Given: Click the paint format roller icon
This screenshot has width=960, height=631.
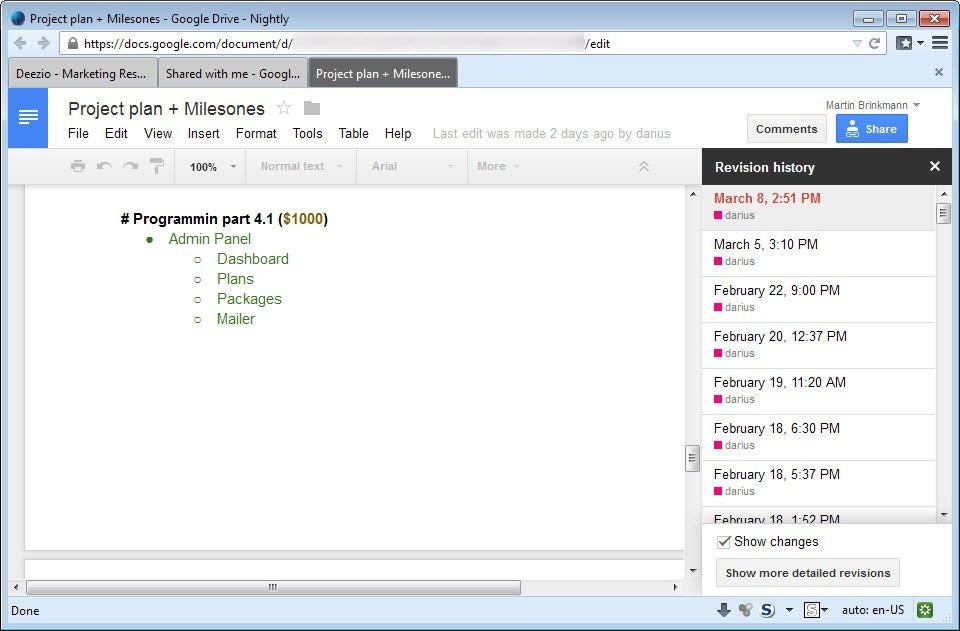Looking at the screenshot, I should (x=156, y=166).
